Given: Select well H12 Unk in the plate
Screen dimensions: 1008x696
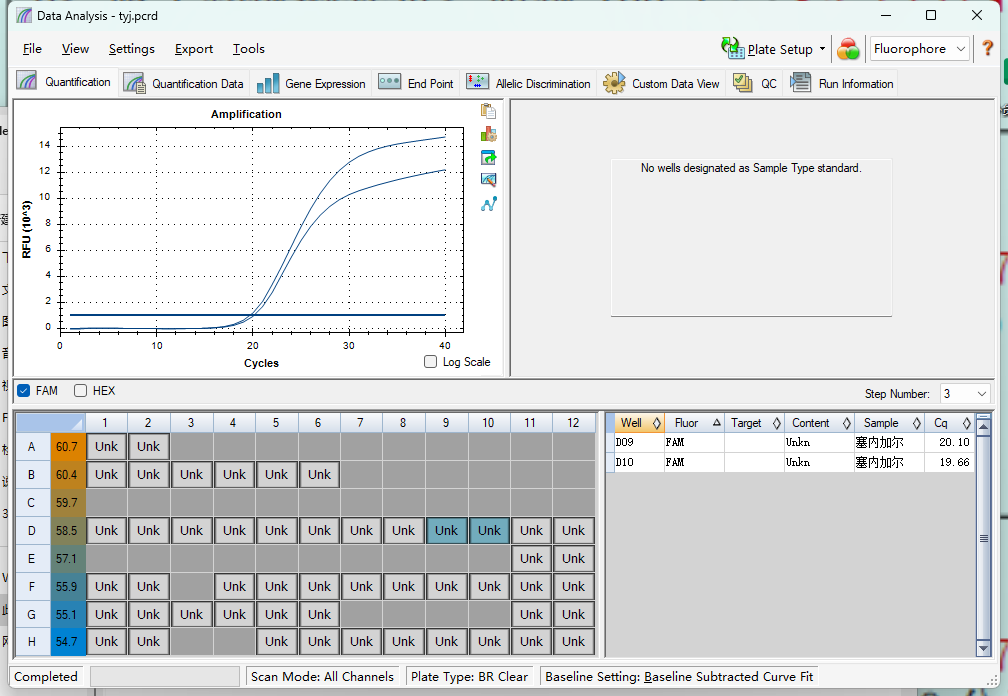Looking at the screenshot, I should (x=573, y=642).
